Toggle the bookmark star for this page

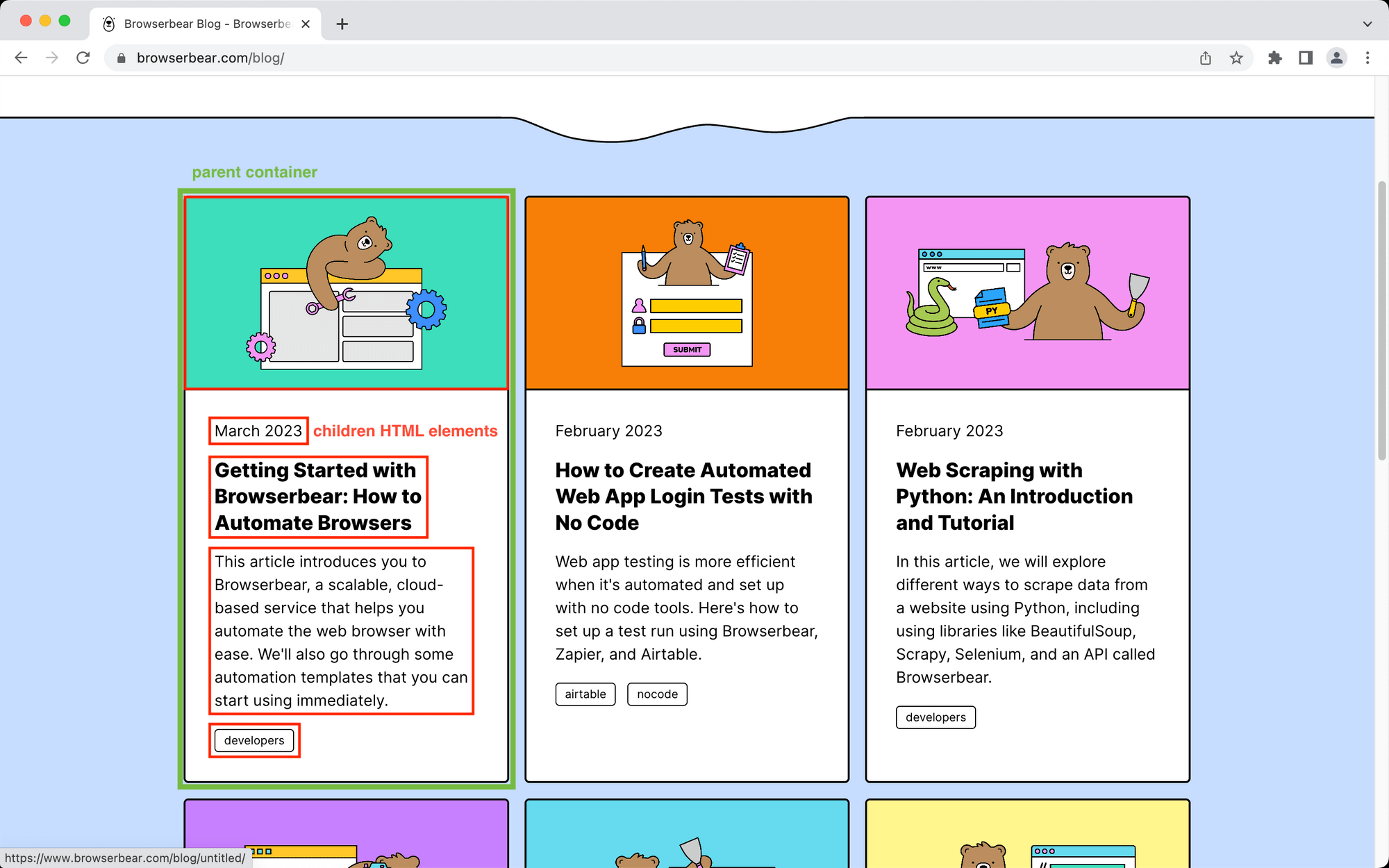click(1238, 58)
